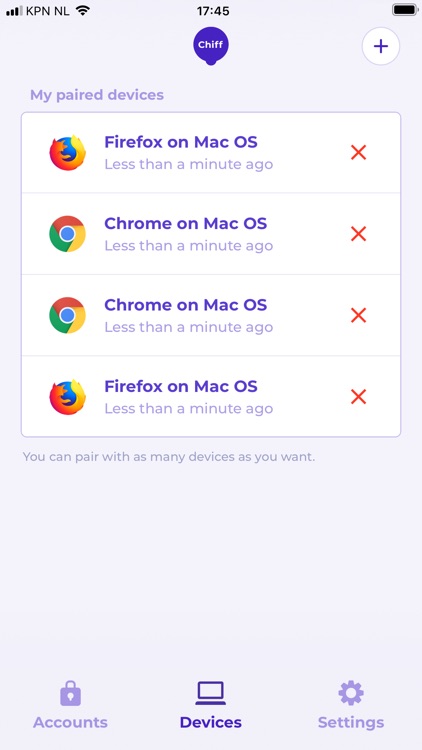Tap the Chrome icon in the second row
Image resolution: width=422 pixels, height=750 pixels.
click(x=67, y=234)
